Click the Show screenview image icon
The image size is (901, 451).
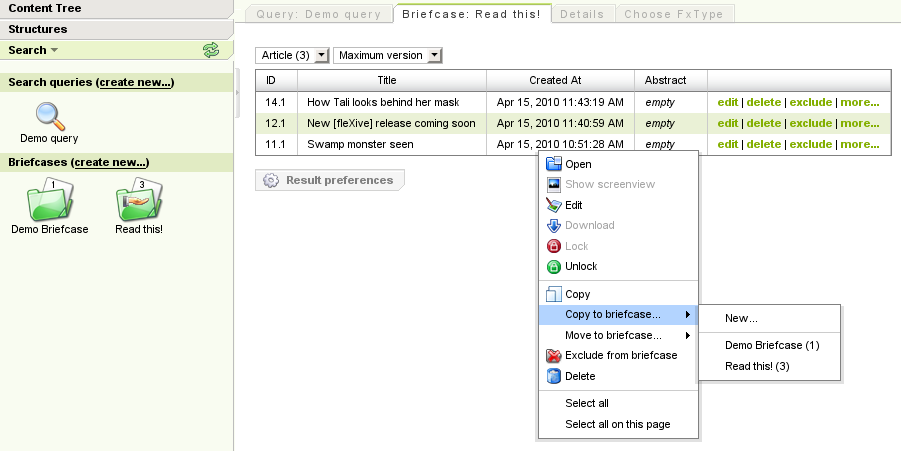coord(553,184)
